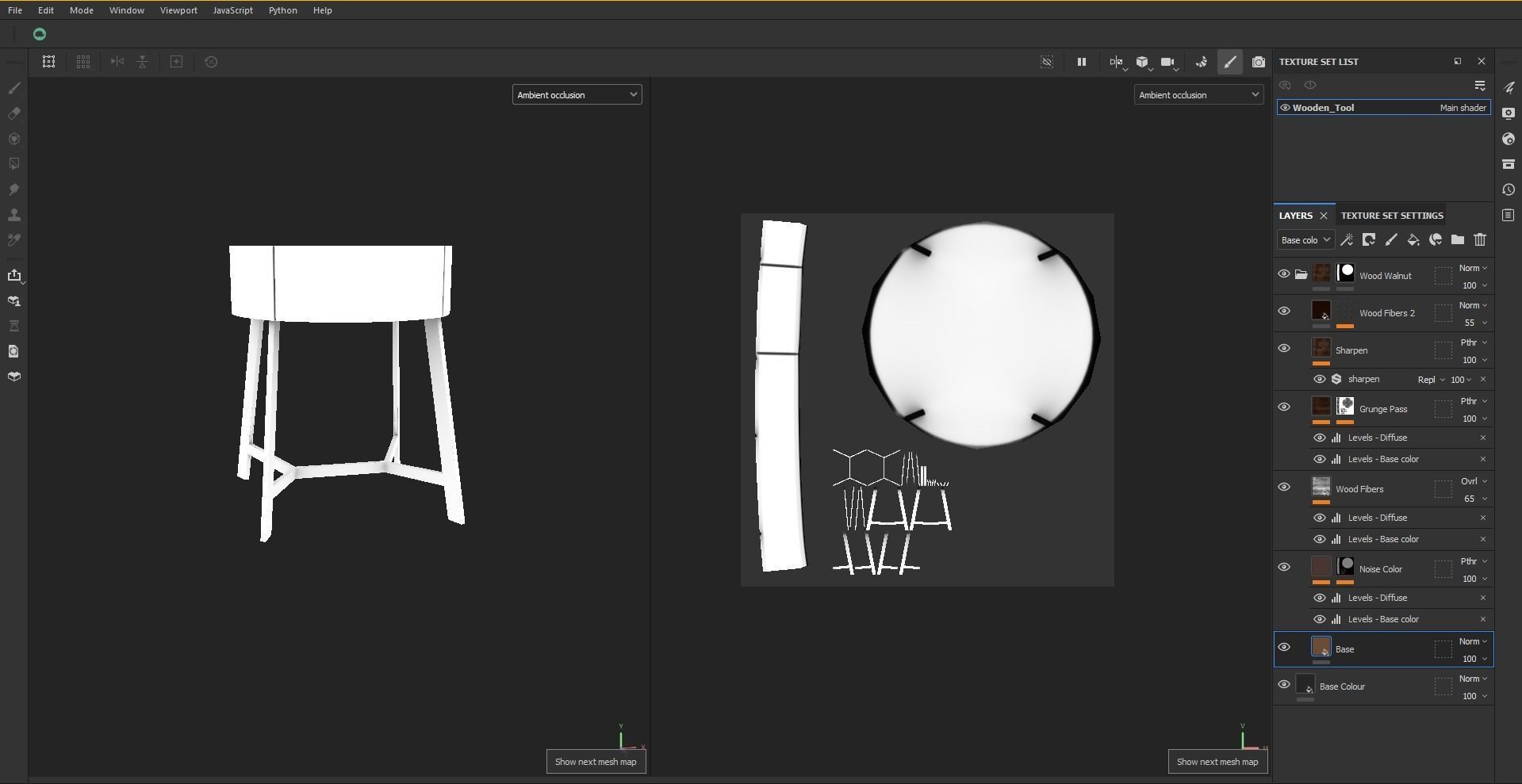Open texture set list options menu icon
The image size is (1522, 784).
(1480, 85)
